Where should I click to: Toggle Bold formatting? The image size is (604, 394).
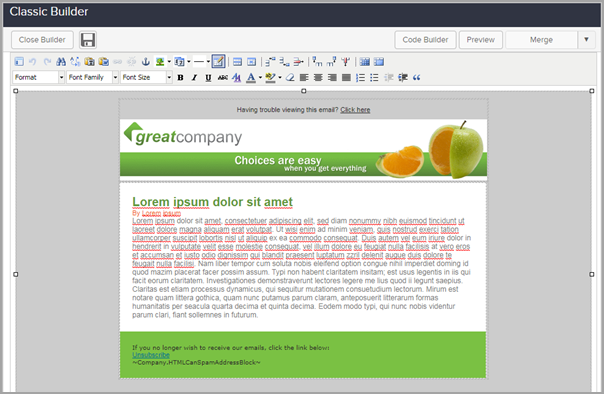click(180, 78)
